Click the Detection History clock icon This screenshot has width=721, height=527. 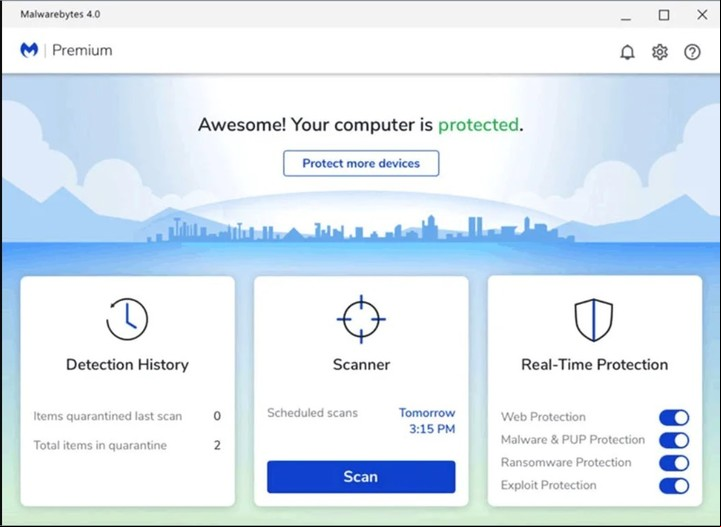pyautogui.click(x=127, y=319)
